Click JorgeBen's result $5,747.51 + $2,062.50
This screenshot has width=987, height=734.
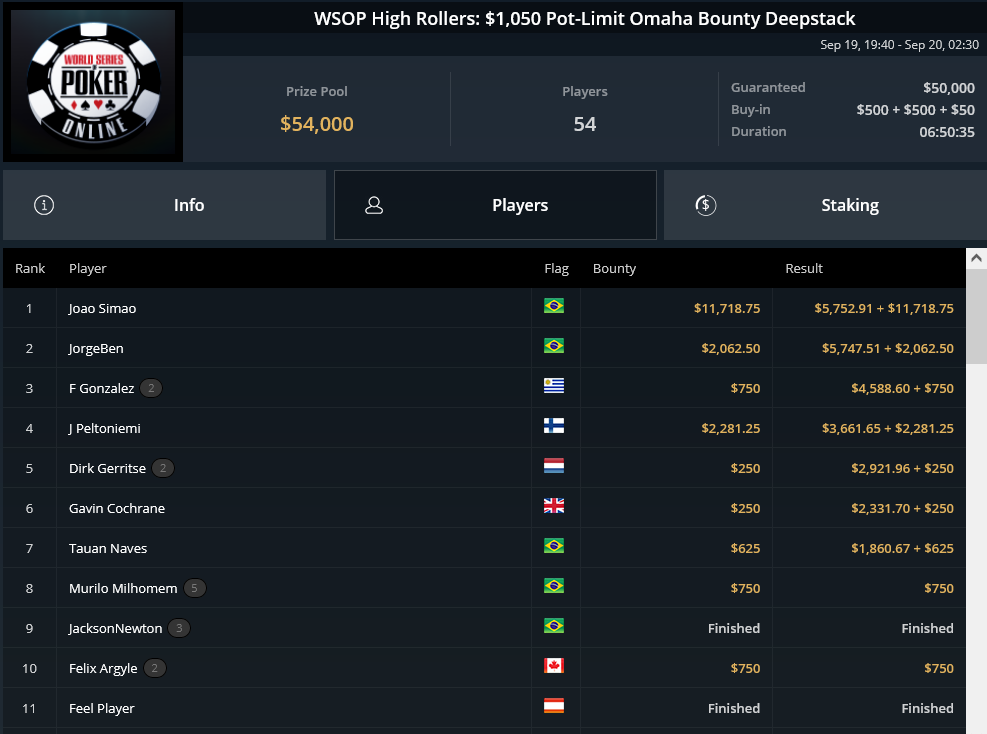pyautogui.click(x=888, y=348)
